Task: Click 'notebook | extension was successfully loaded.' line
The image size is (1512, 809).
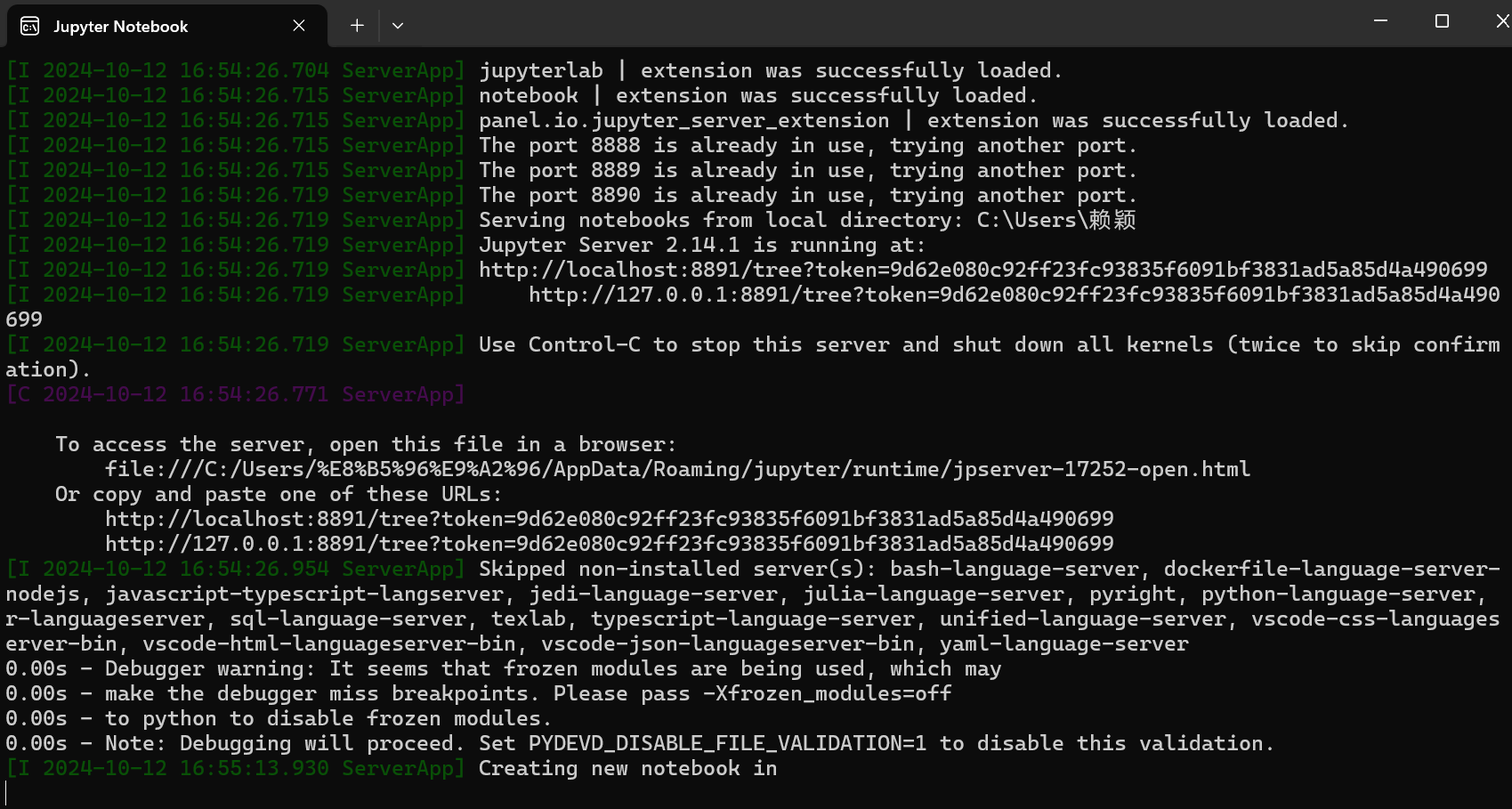Action: tap(758, 95)
